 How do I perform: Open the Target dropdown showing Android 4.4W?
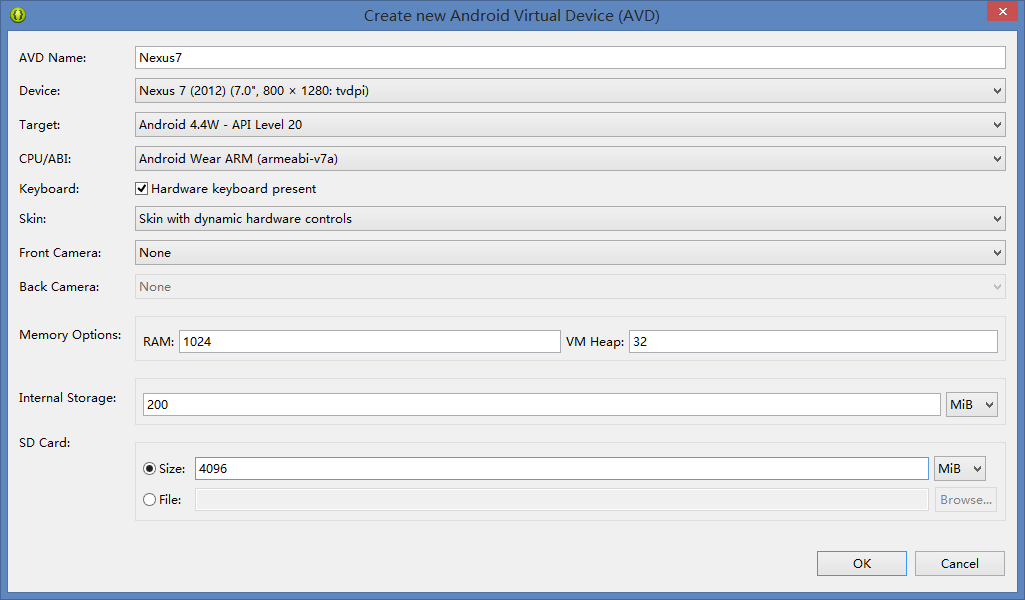pyautogui.click(x=570, y=125)
